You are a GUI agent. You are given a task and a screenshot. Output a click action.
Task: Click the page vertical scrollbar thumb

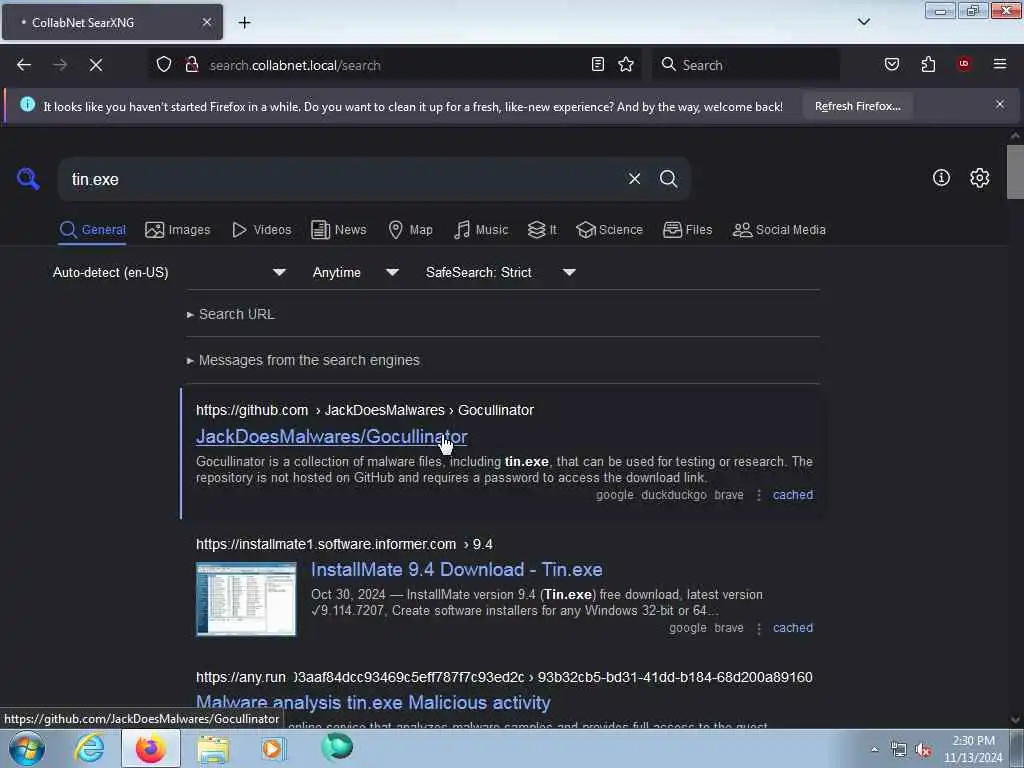[x=1015, y=172]
